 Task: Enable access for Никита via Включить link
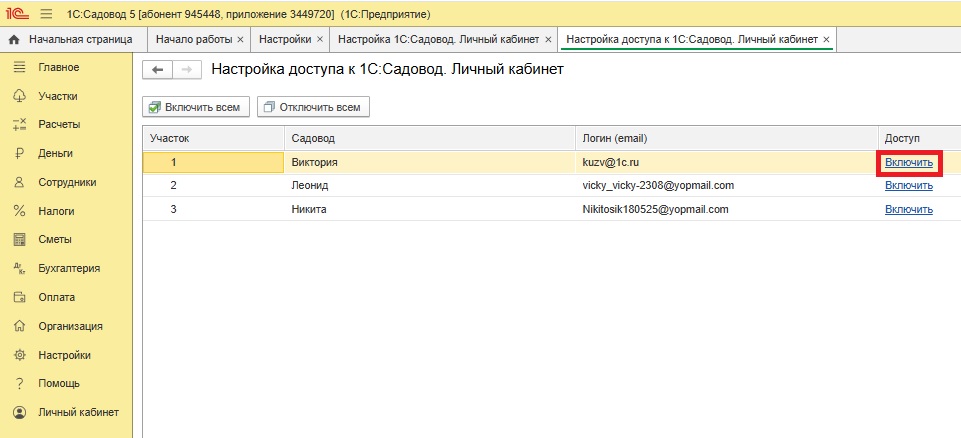(909, 210)
